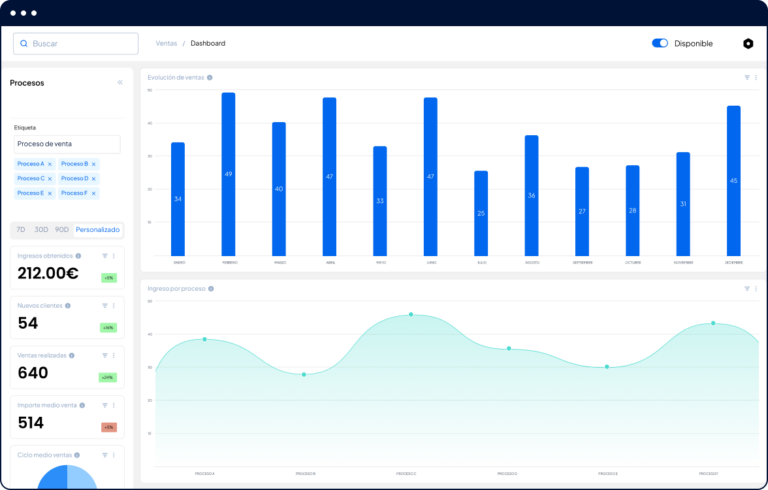The width and height of the screenshot is (768, 490).
Task: Click the Ciclo medio ventas pie chart
Action: tap(67, 477)
